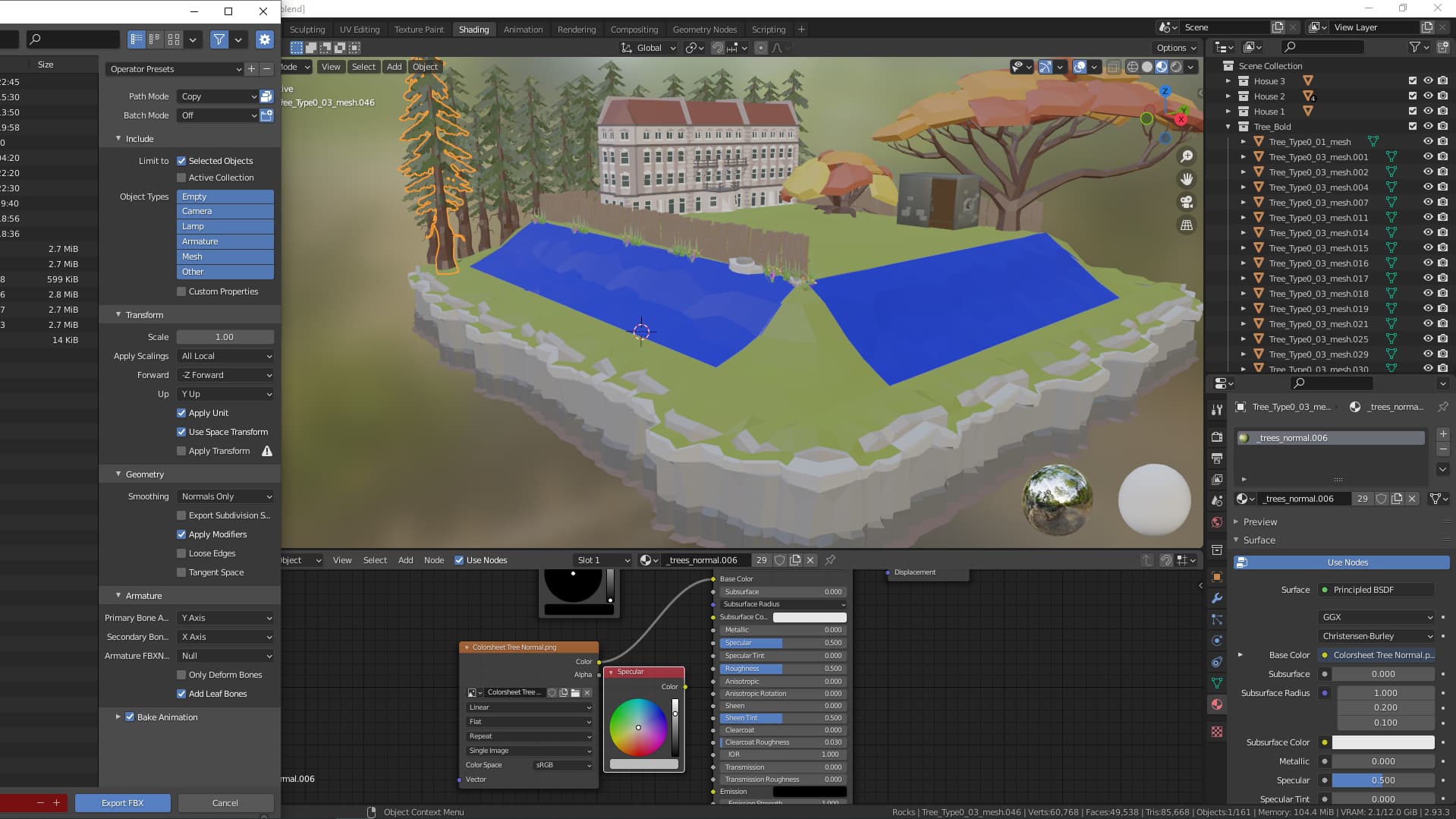
Task: Click the Subsurface Color white swatch
Action: [x=1383, y=742]
